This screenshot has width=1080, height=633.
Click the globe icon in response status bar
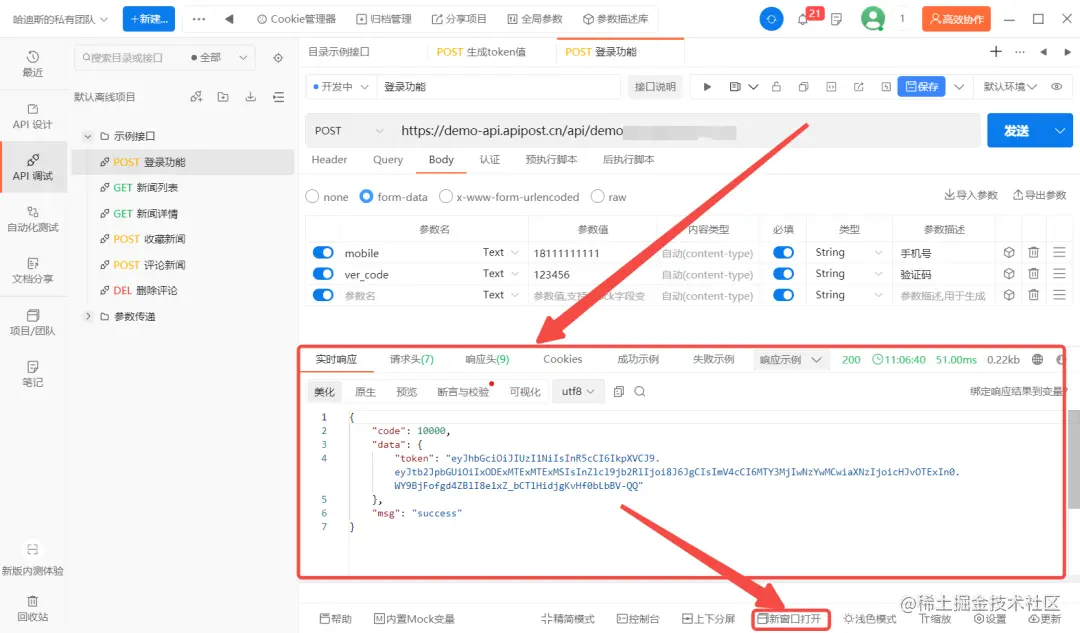pos(1037,360)
